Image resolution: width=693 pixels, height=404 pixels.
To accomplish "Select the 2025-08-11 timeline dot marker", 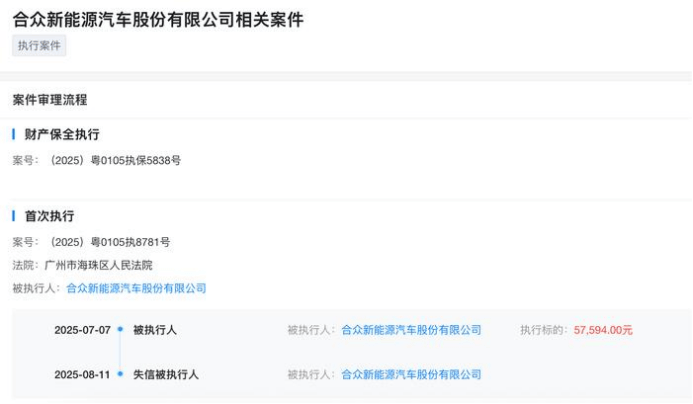I will (x=120, y=374).
